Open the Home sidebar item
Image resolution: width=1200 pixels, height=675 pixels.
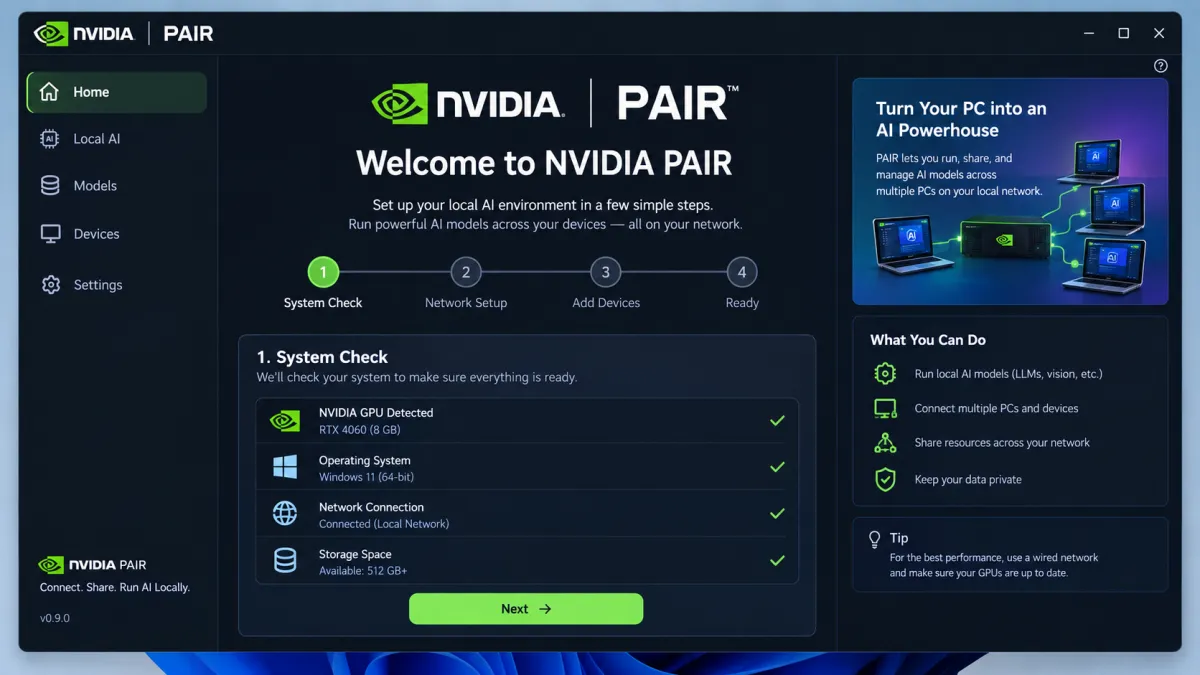pos(116,92)
